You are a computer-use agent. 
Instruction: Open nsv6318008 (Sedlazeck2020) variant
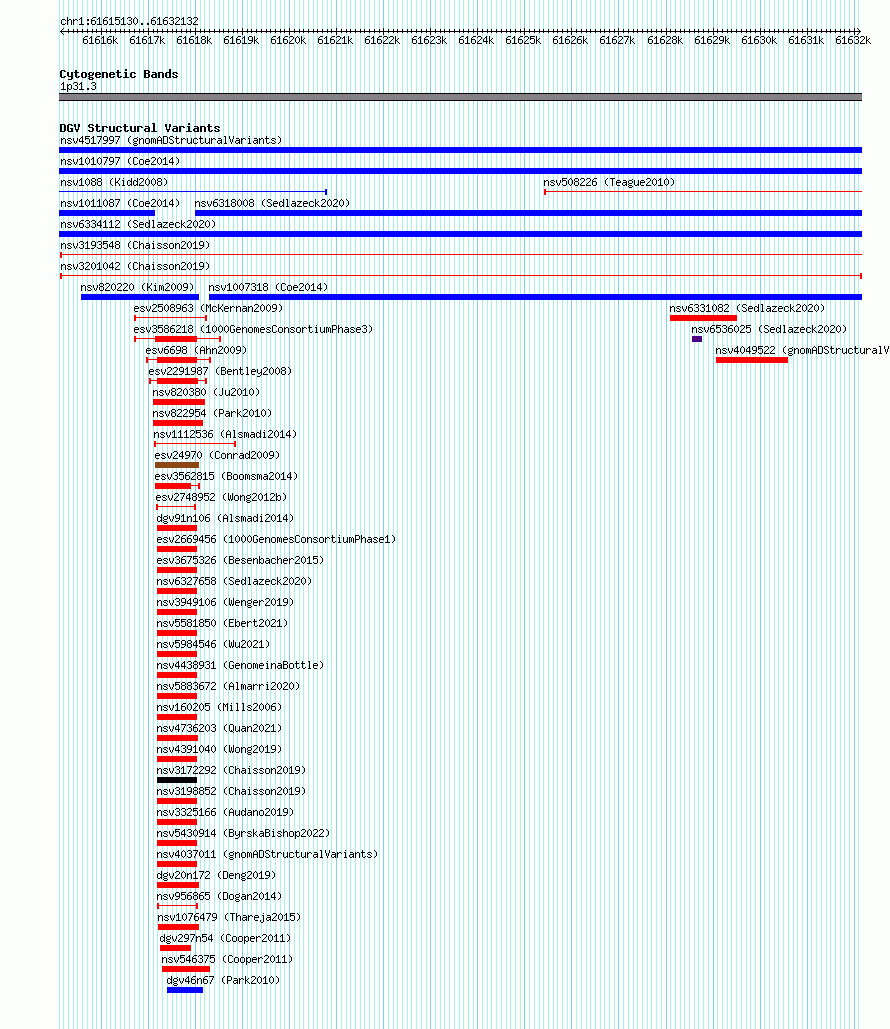(x=272, y=203)
